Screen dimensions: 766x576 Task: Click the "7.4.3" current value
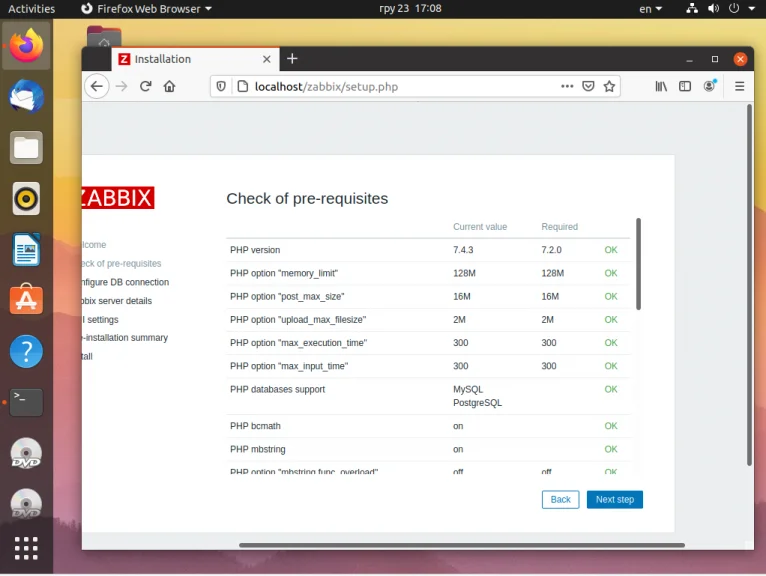click(463, 250)
